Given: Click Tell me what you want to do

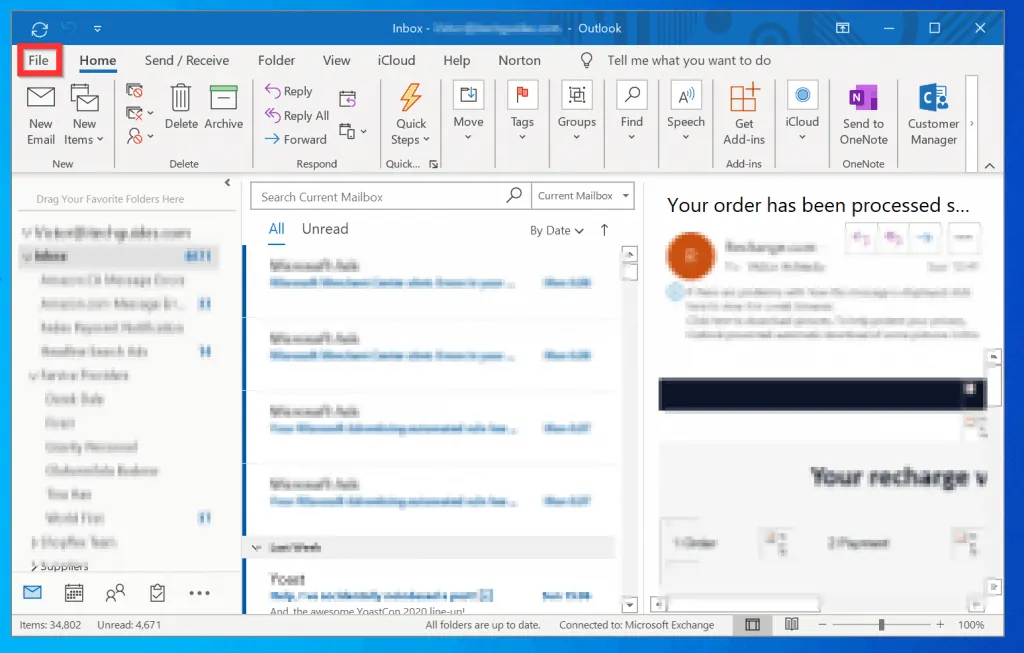Looking at the screenshot, I should (x=689, y=60).
